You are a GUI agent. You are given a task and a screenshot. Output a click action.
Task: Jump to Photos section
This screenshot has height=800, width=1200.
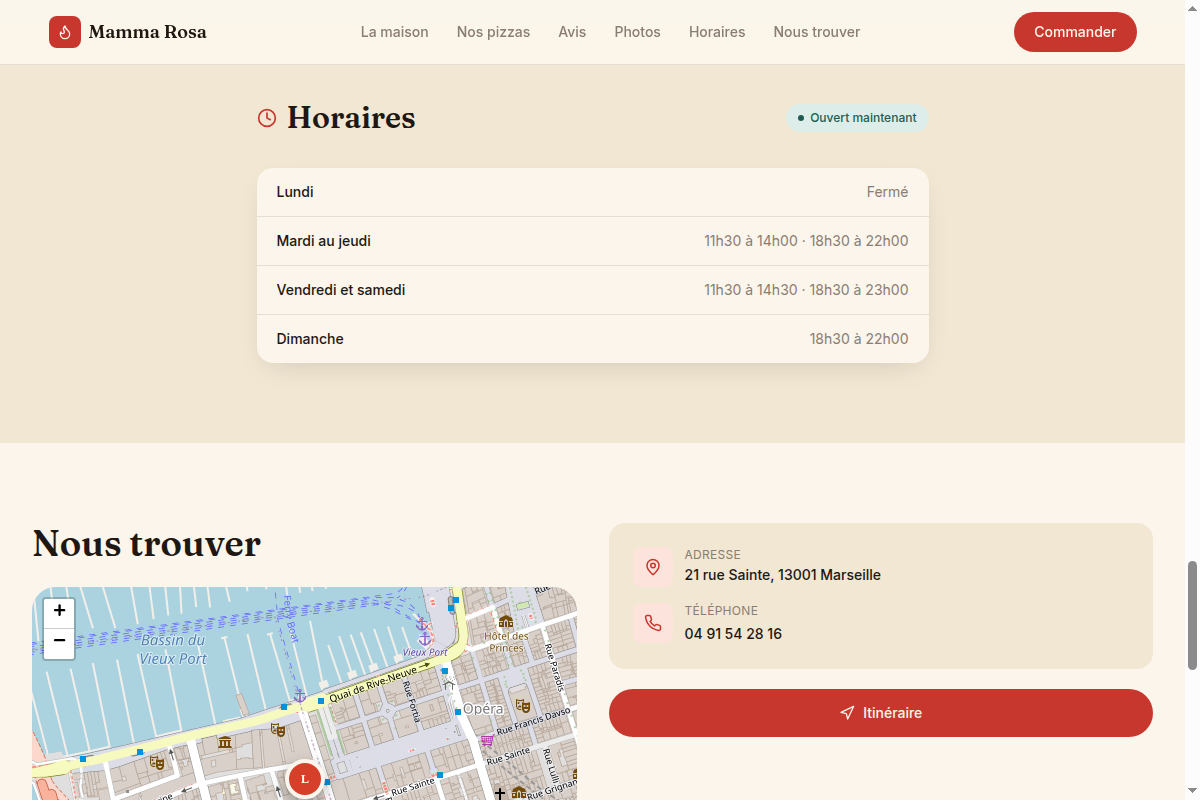coord(638,32)
